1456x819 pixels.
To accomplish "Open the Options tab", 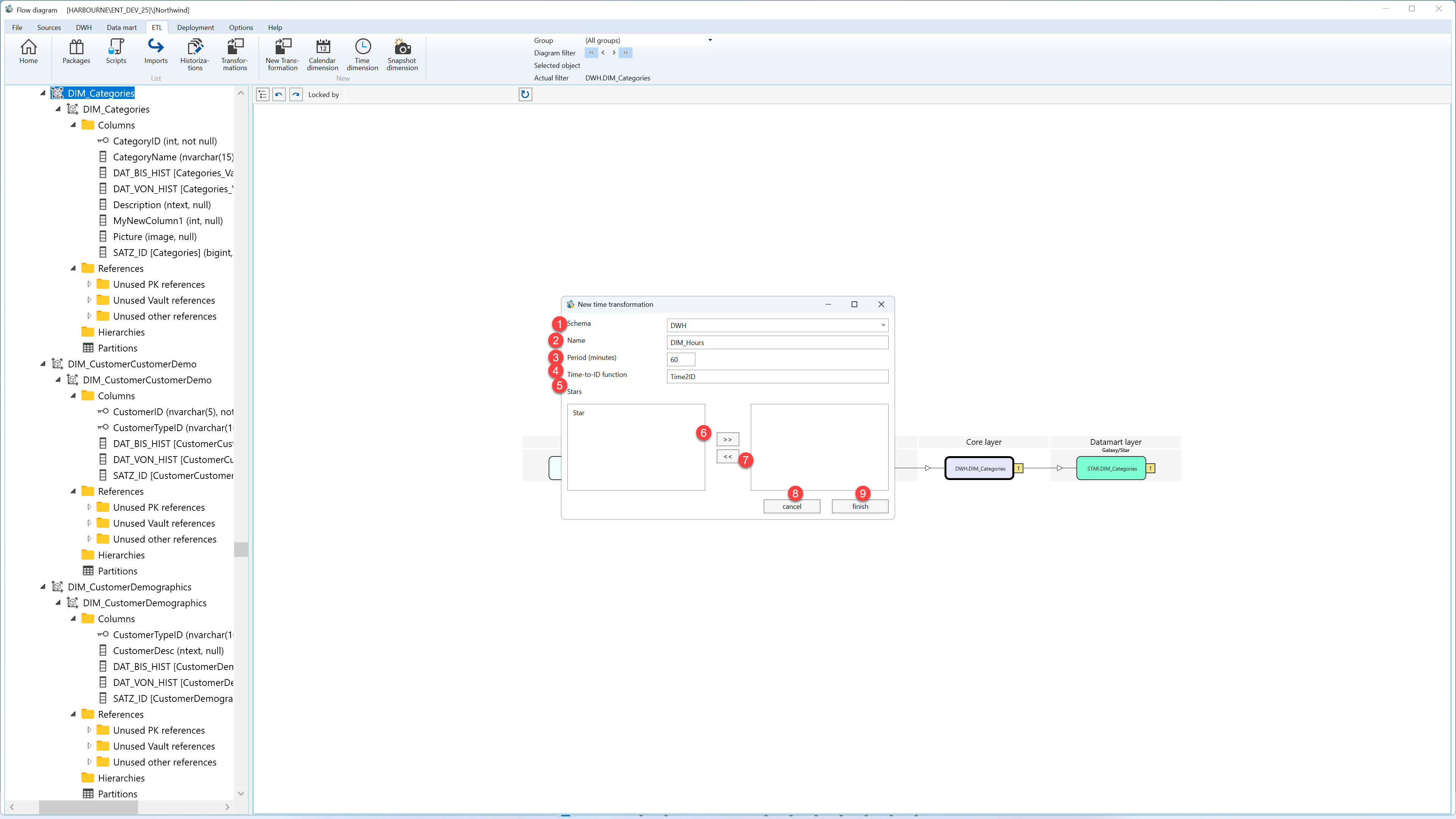I will (241, 27).
